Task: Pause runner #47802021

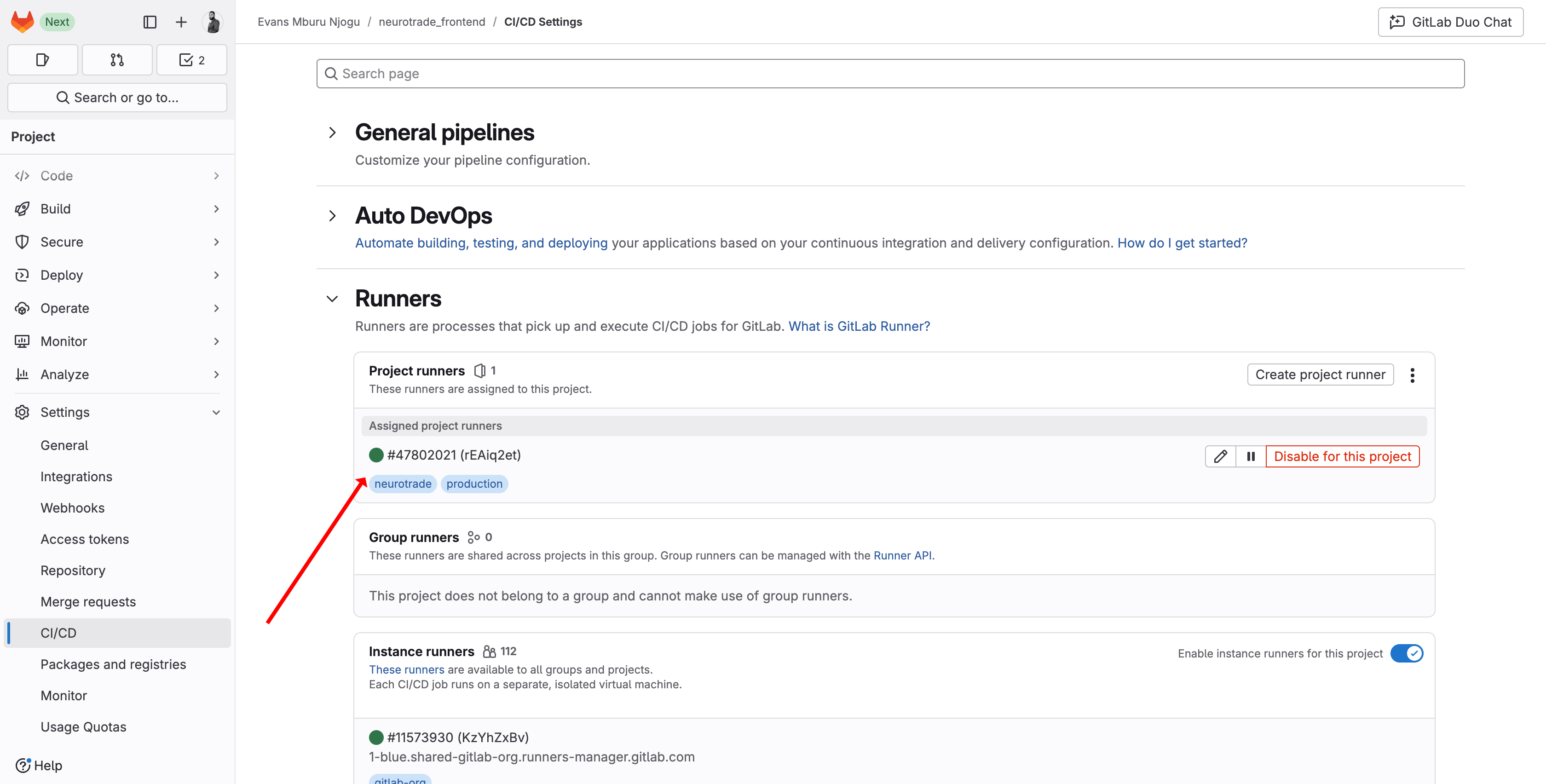Action: pyautogui.click(x=1251, y=456)
